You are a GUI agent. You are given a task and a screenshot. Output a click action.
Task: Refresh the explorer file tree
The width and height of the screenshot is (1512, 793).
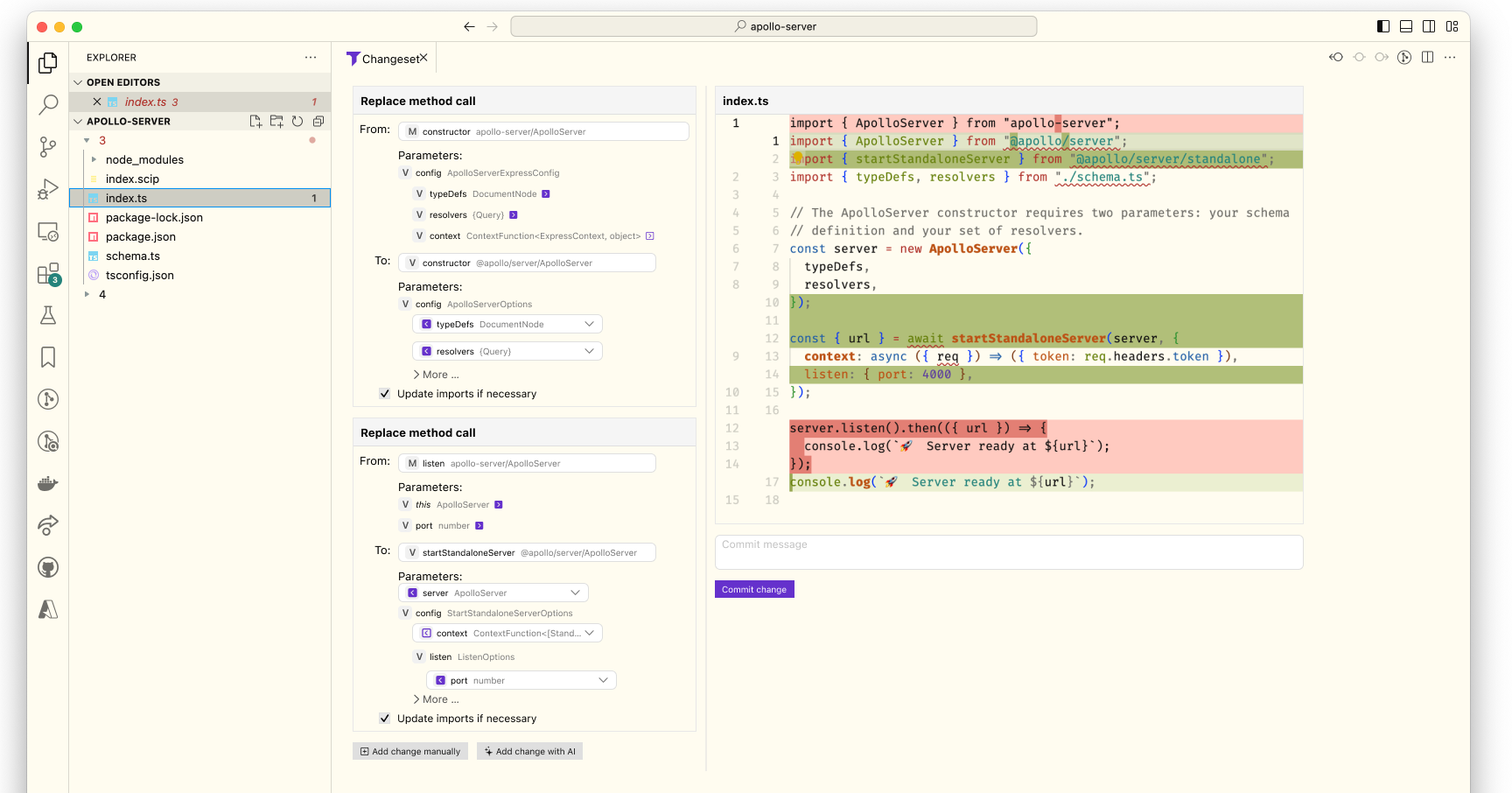point(297,122)
